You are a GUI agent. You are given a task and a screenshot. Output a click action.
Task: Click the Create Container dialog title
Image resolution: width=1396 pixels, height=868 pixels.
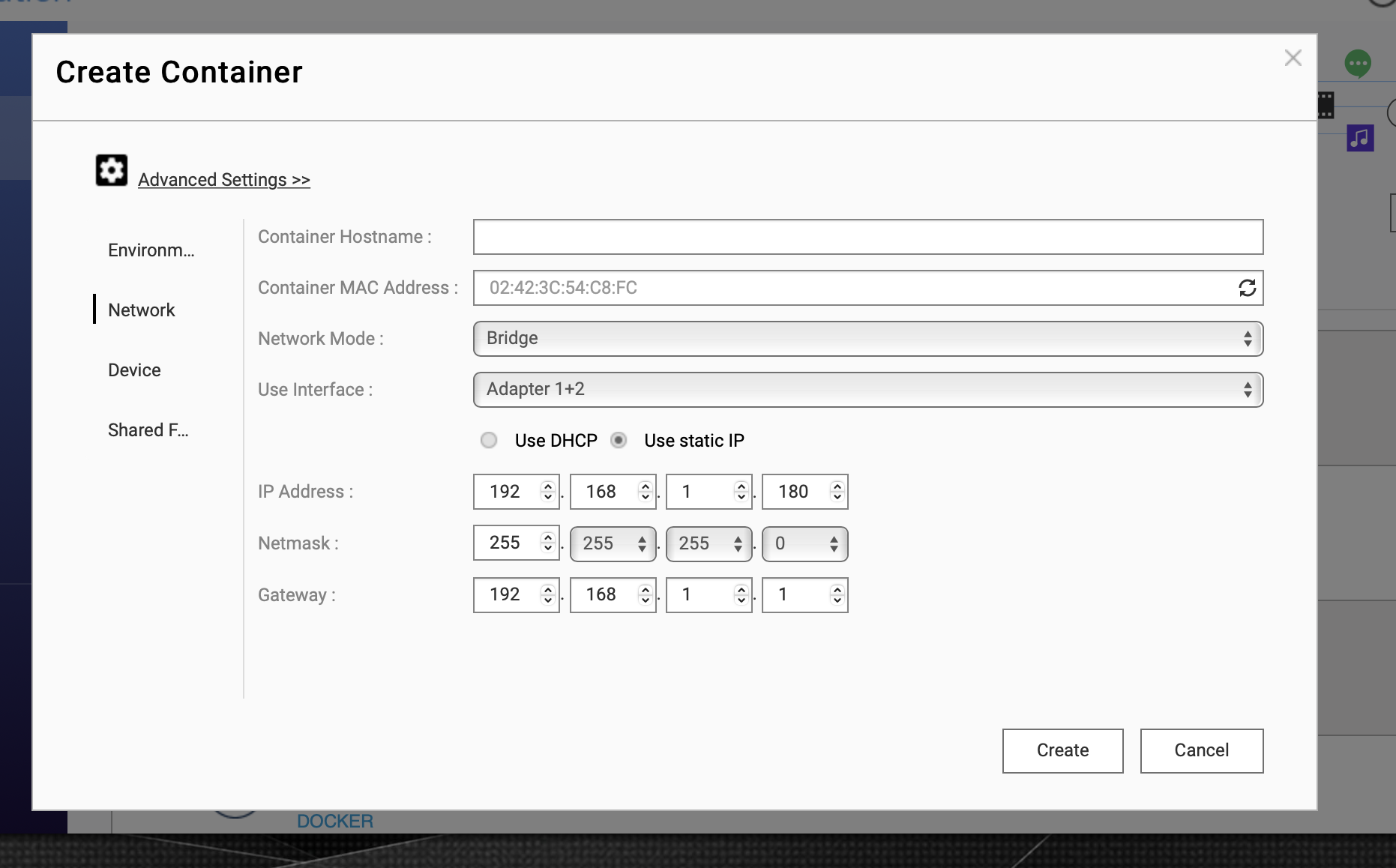click(x=179, y=73)
